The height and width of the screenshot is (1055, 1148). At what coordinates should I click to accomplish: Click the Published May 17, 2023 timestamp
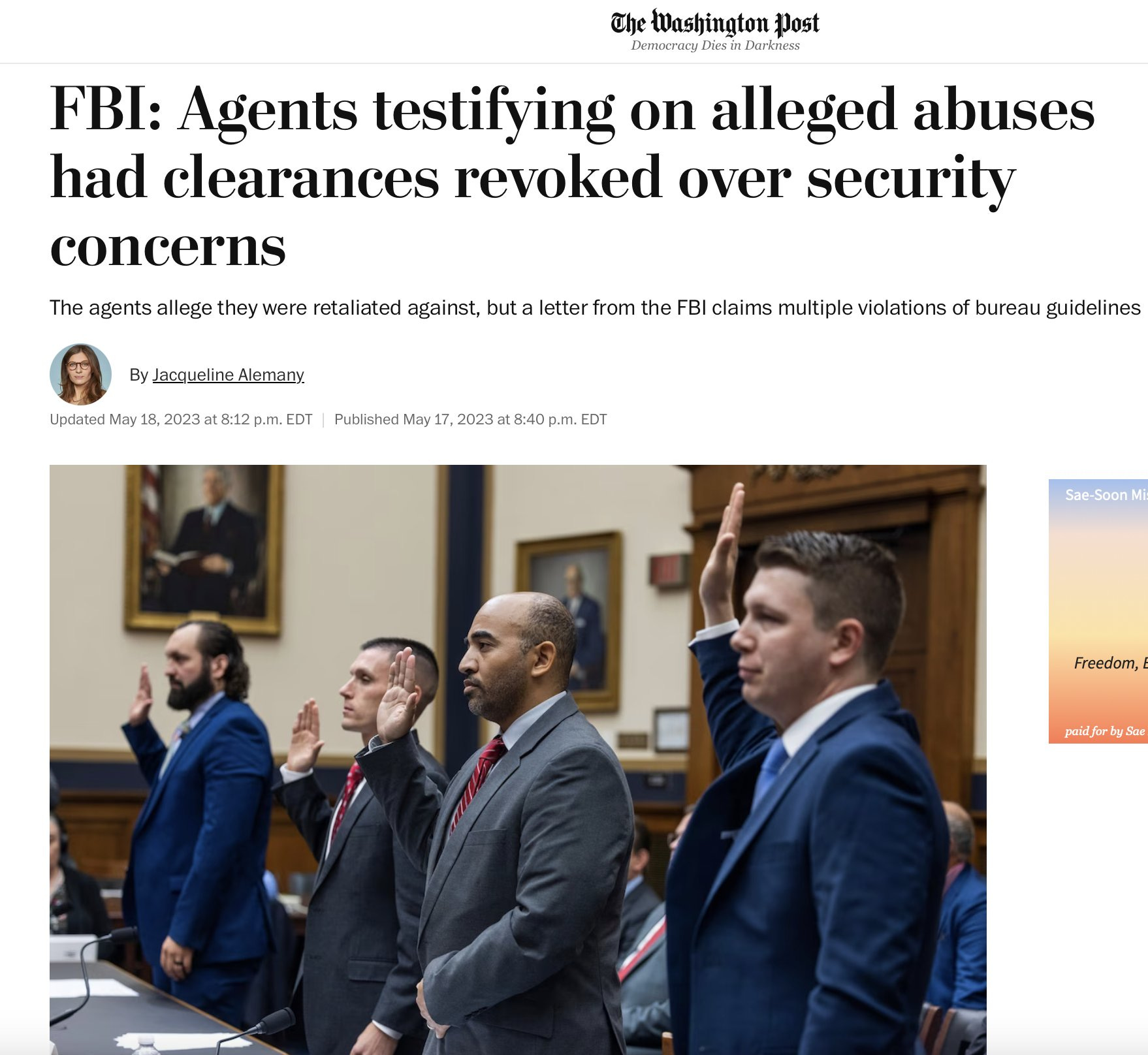471,419
